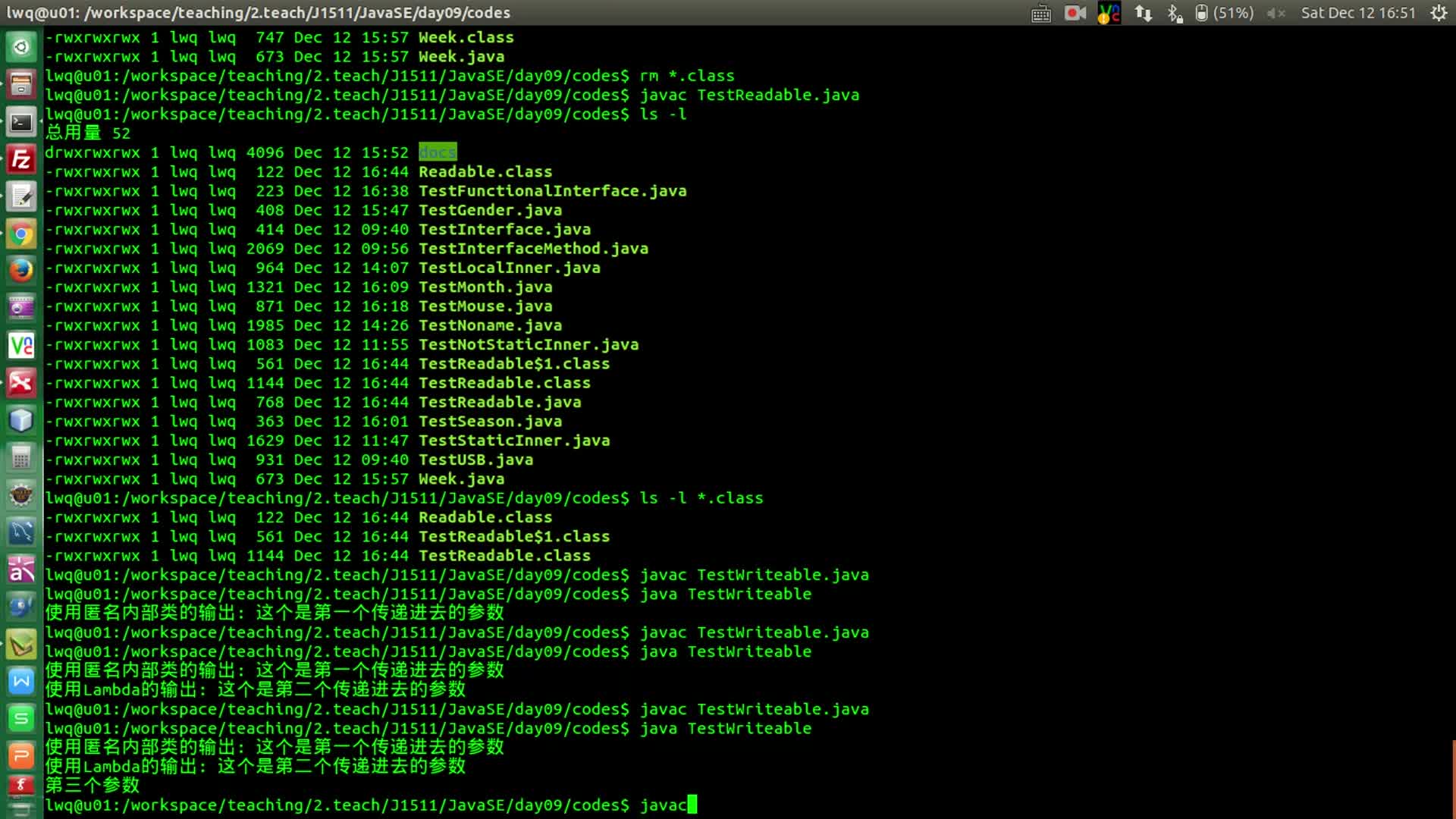Open the Ubuntu Dash from the launcher
The height and width of the screenshot is (819, 1456).
click(20, 45)
